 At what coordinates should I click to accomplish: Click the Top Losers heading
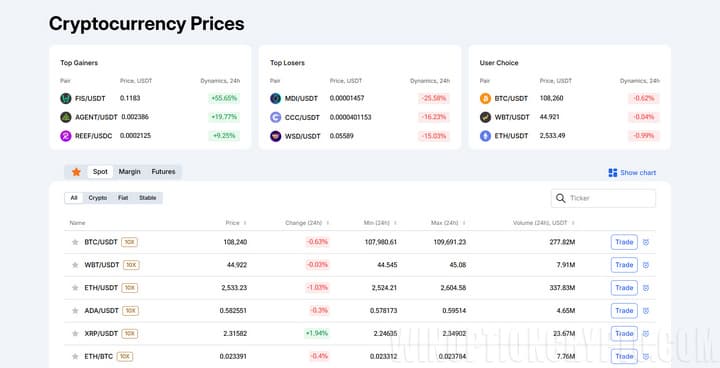click(287, 63)
